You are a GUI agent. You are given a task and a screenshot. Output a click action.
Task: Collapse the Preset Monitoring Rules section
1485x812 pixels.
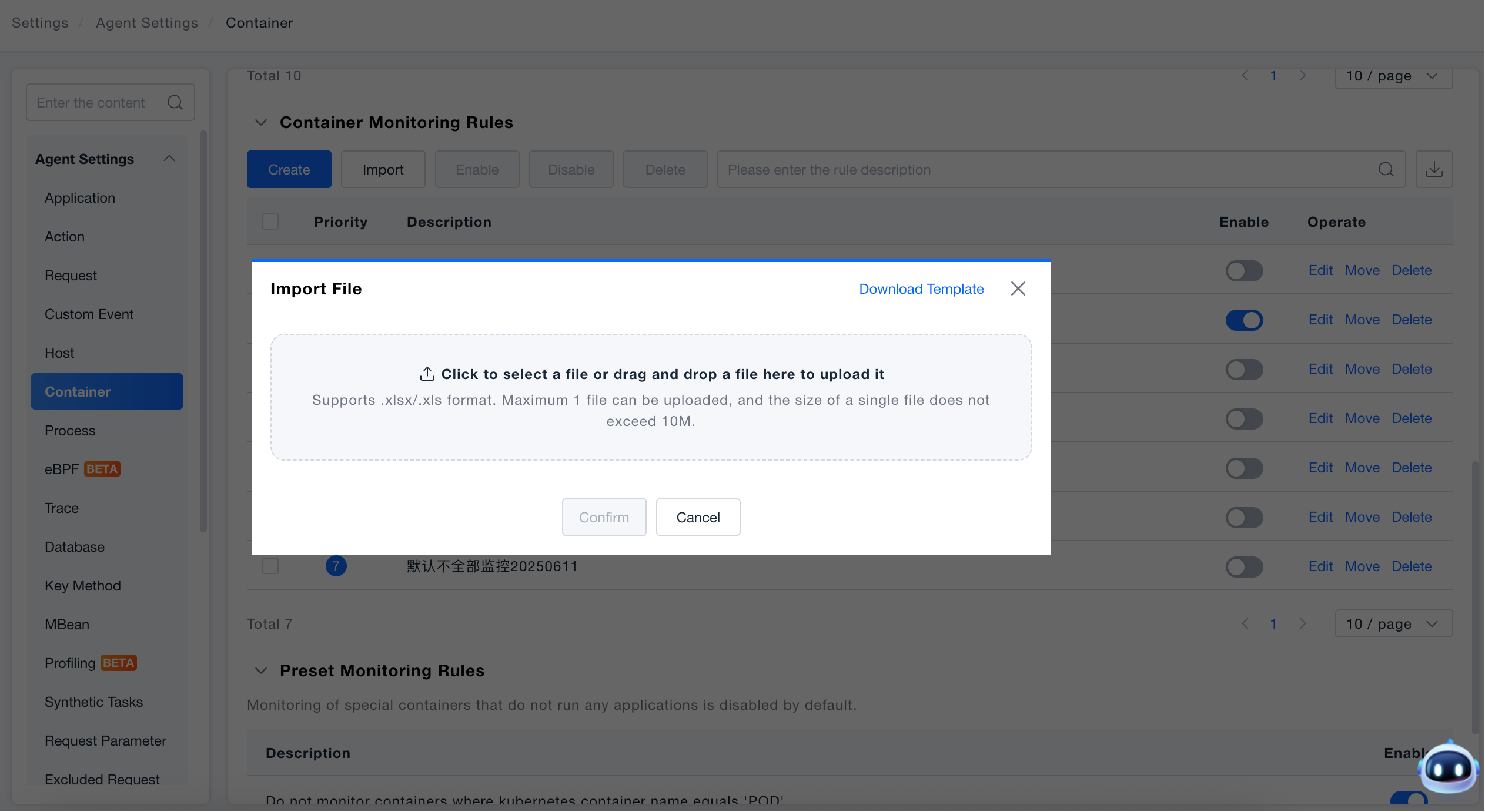(261, 670)
